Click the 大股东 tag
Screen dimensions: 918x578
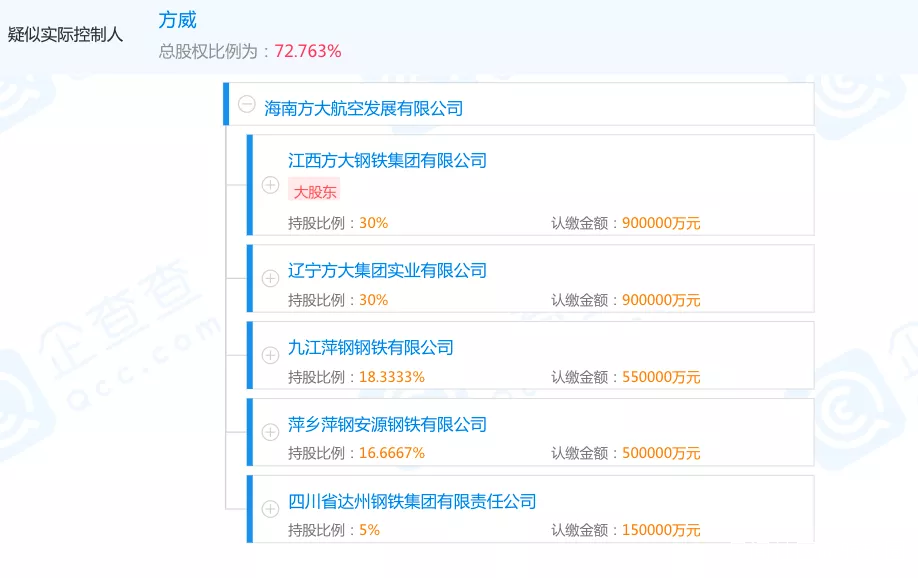click(314, 191)
